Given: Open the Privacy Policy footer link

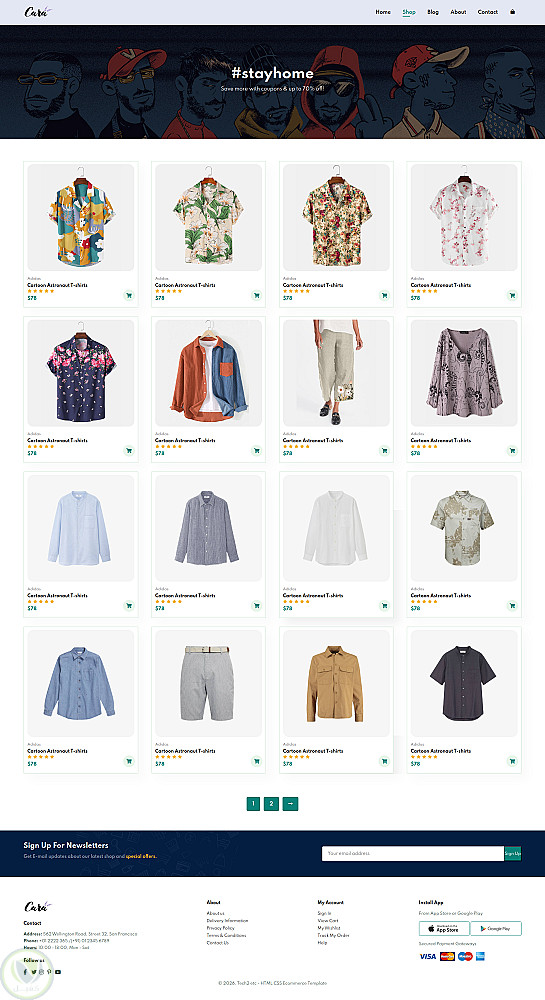Looking at the screenshot, I should coord(221,928).
